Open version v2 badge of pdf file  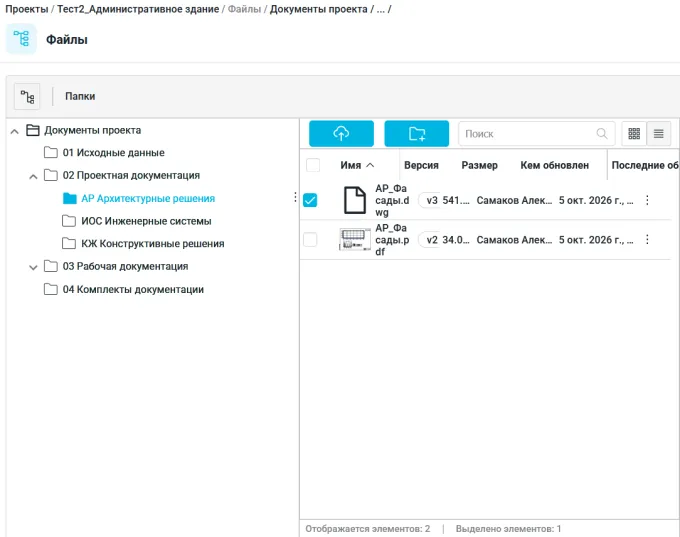pyautogui.click(x=430, y=239)
